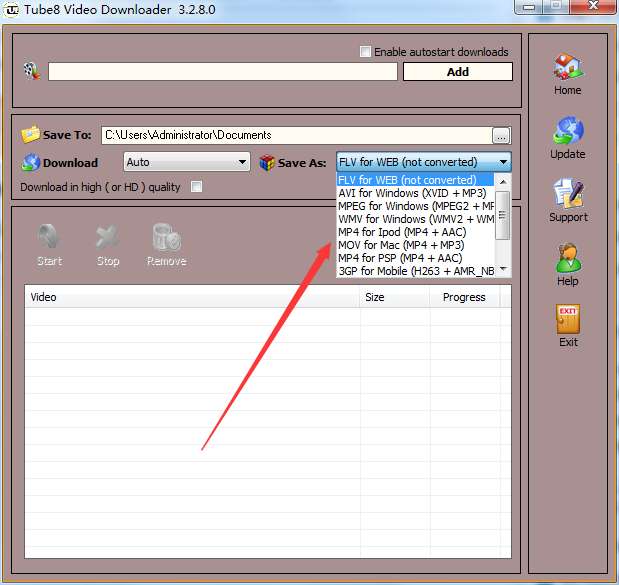
Task: Click the browse '...' button for save path
Action: click(x=501, y=135)
